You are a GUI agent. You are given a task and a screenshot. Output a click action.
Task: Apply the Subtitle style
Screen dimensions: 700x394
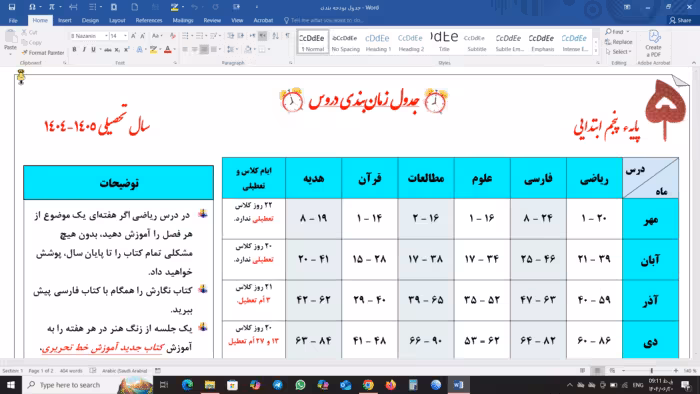click(x=476, y=42)
